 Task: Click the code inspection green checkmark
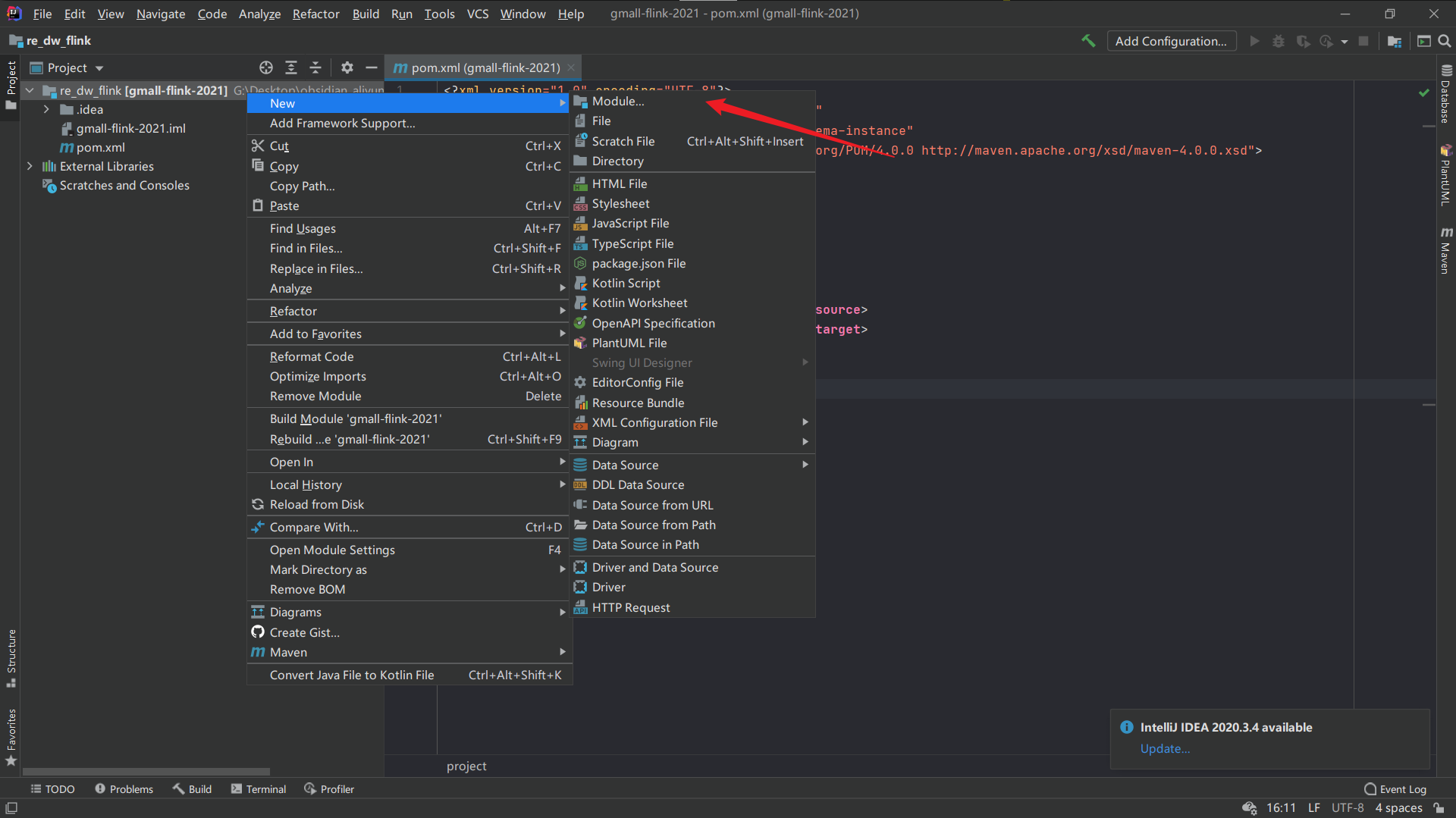1424,92
